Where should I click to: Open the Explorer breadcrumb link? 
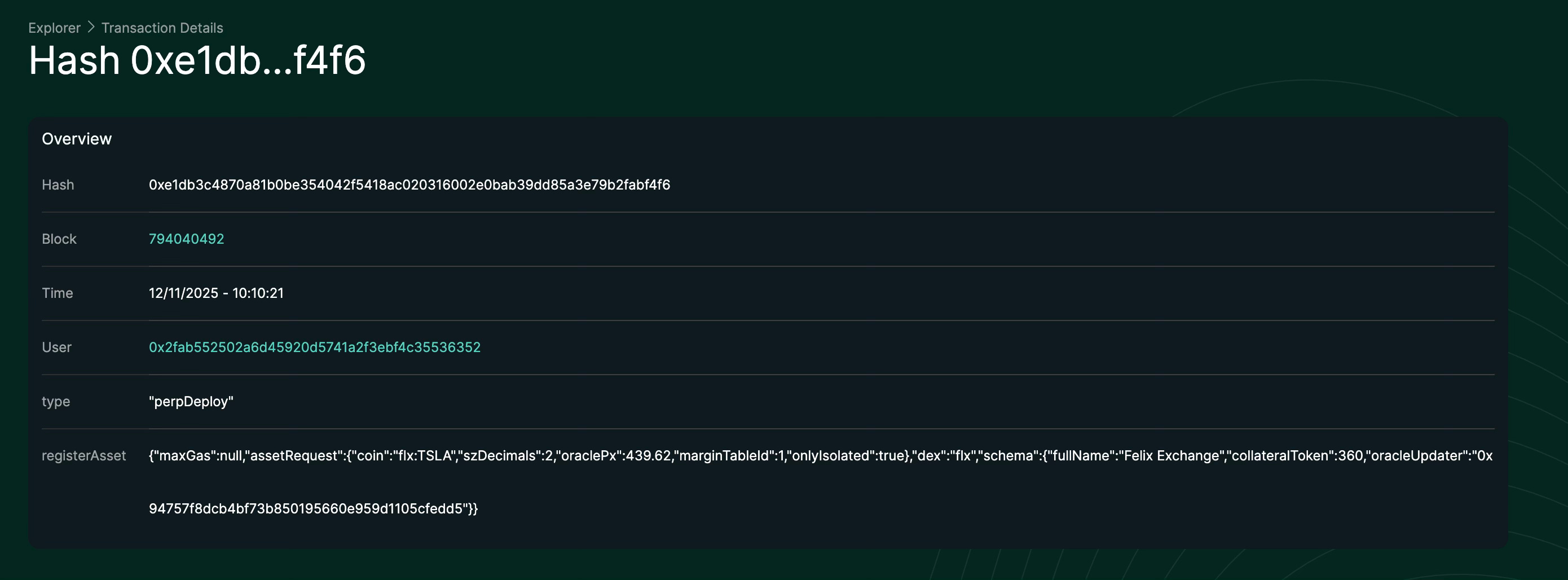point(54,28)
